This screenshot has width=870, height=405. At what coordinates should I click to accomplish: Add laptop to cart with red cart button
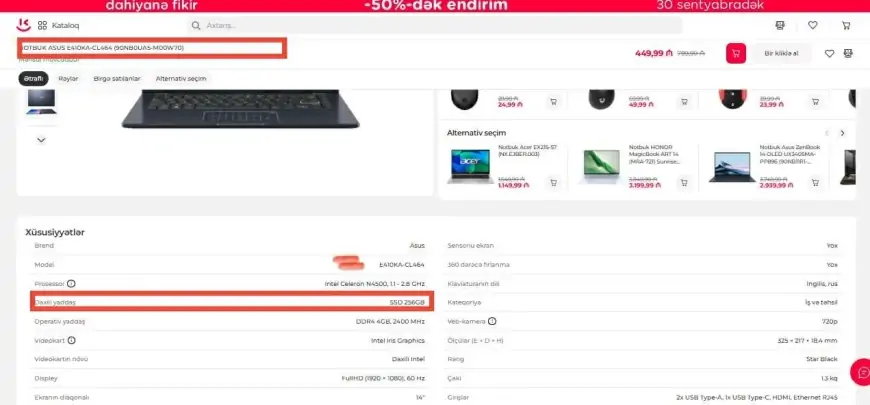click(x=736, y=53)
